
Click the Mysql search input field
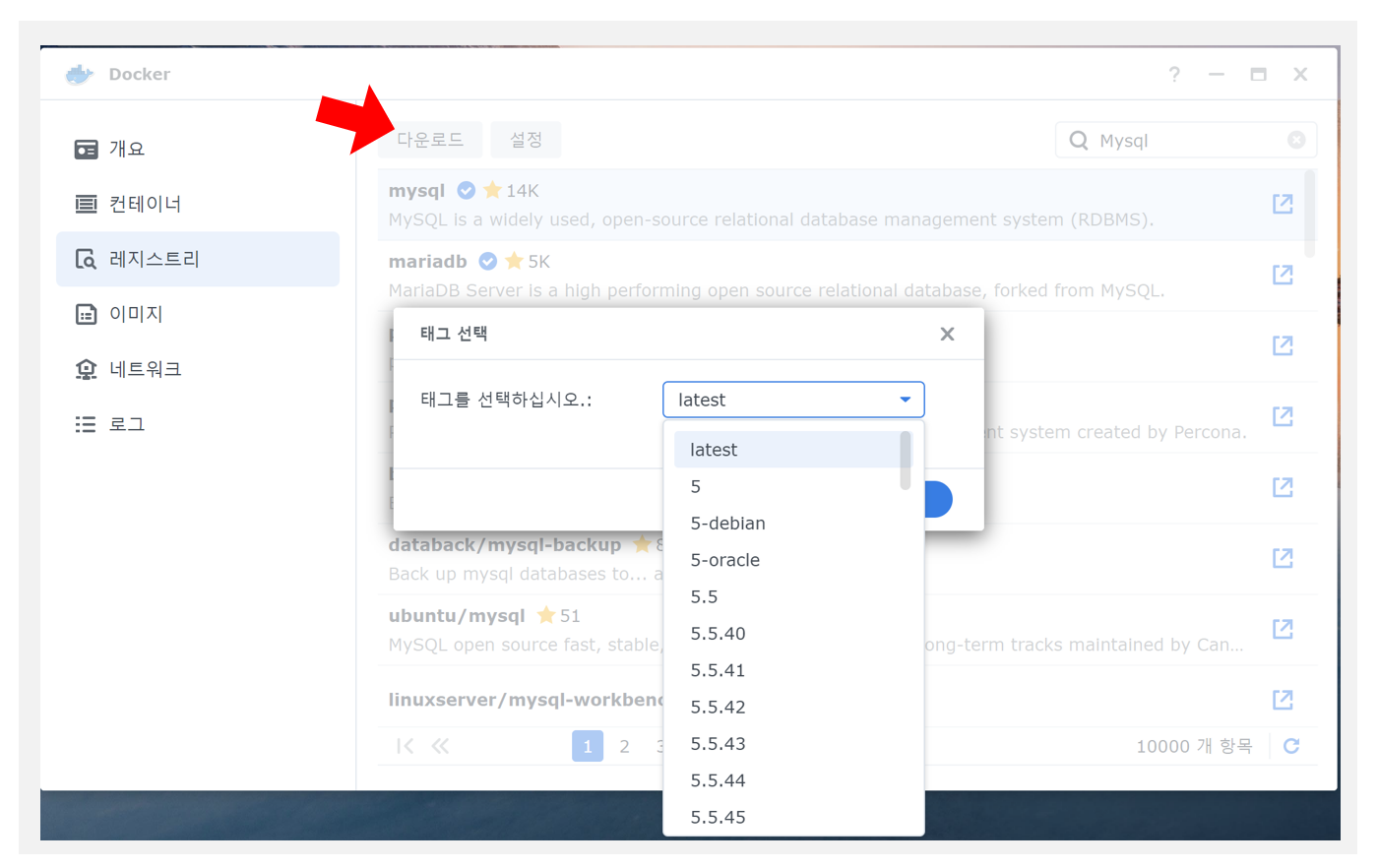point(1186,141)
